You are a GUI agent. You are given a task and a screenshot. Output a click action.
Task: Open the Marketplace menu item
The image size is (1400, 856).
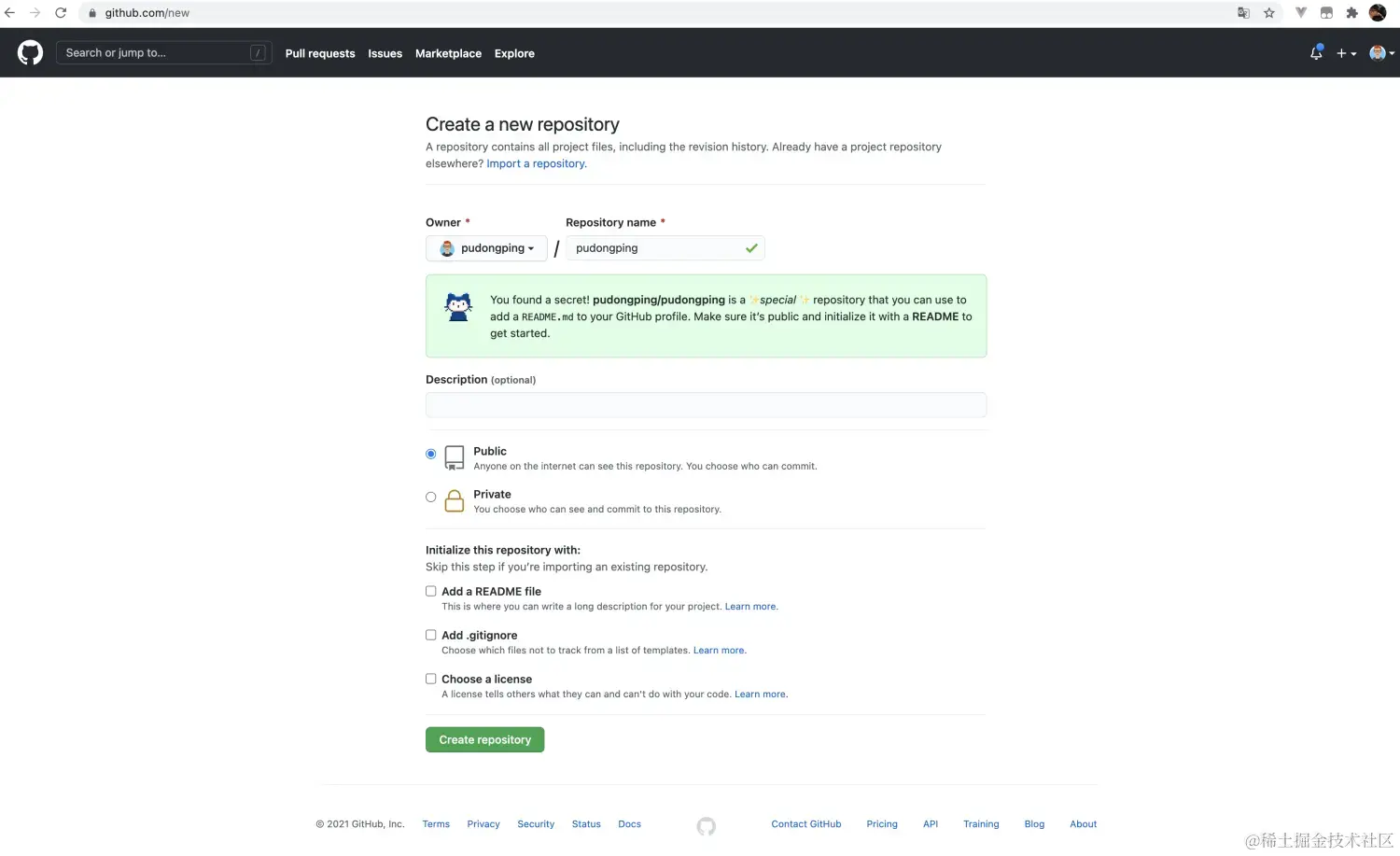click(x=448, y=53)
